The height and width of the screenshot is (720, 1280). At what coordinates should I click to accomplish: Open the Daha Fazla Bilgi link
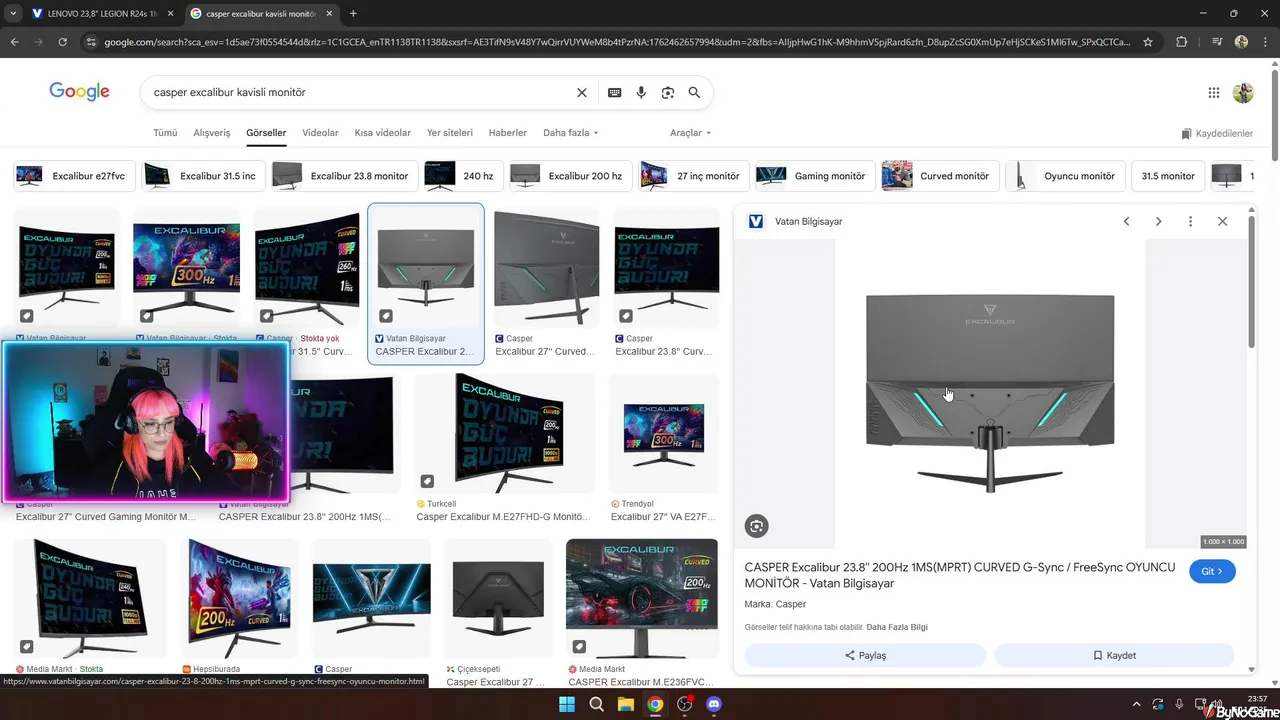(x=897, y=627)
